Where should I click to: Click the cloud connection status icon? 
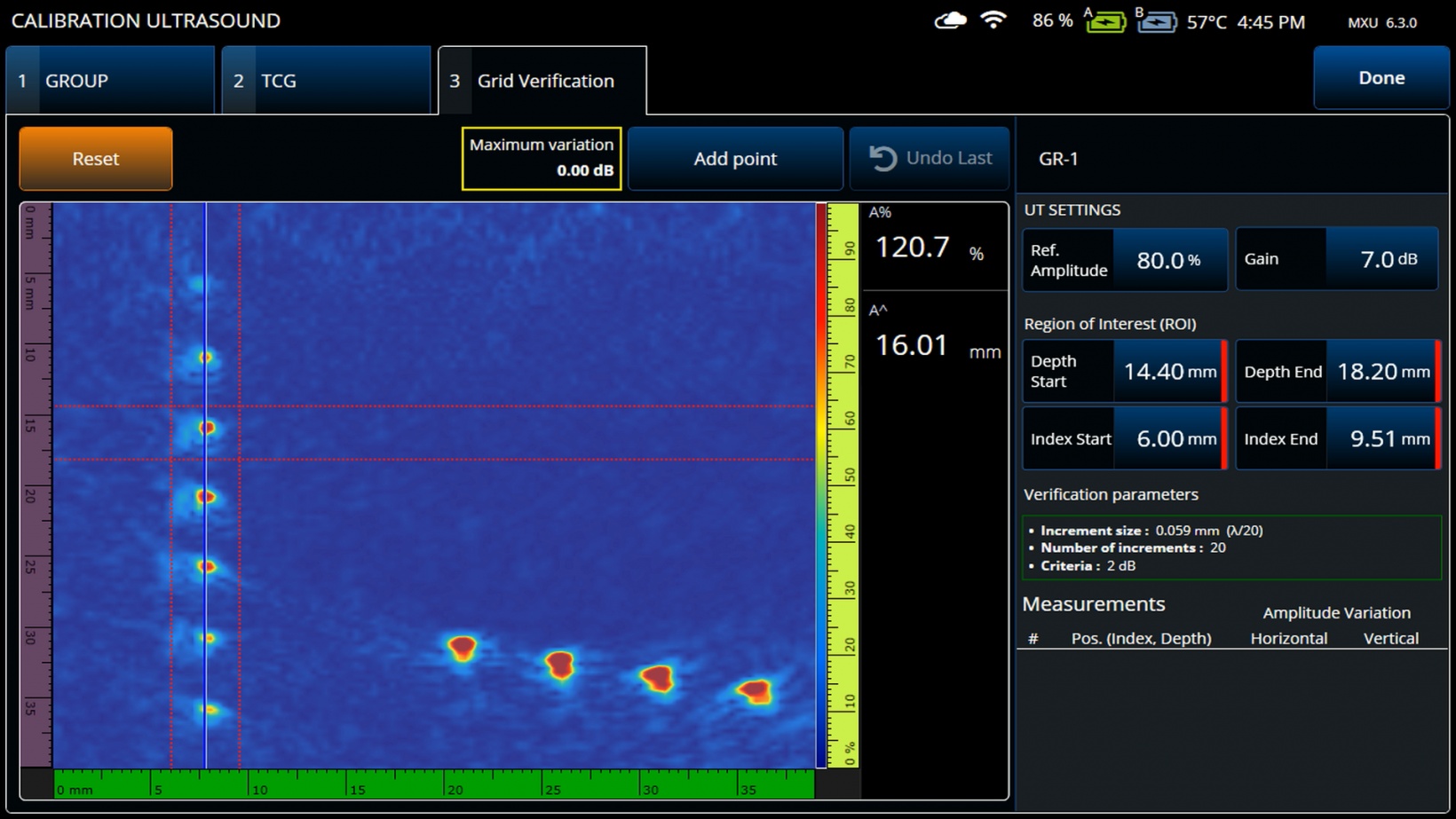click(950, 20)
